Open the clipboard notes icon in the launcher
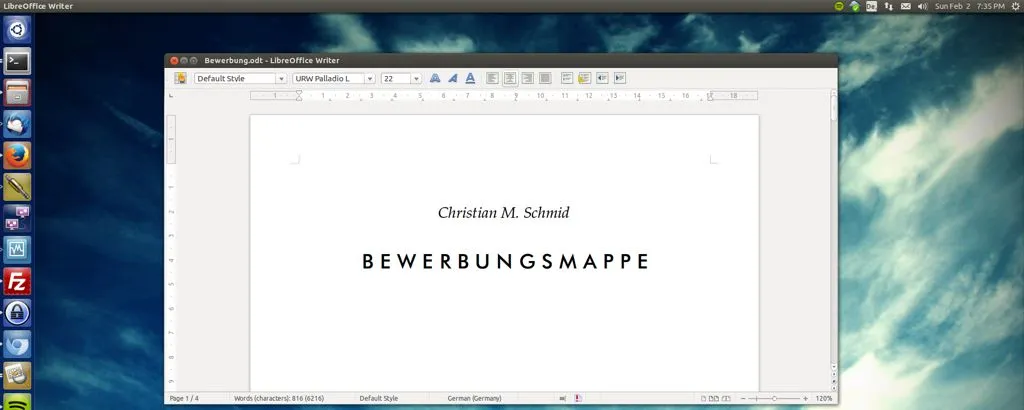Screen dimensions: 1024x410 (x=17, y=375)
